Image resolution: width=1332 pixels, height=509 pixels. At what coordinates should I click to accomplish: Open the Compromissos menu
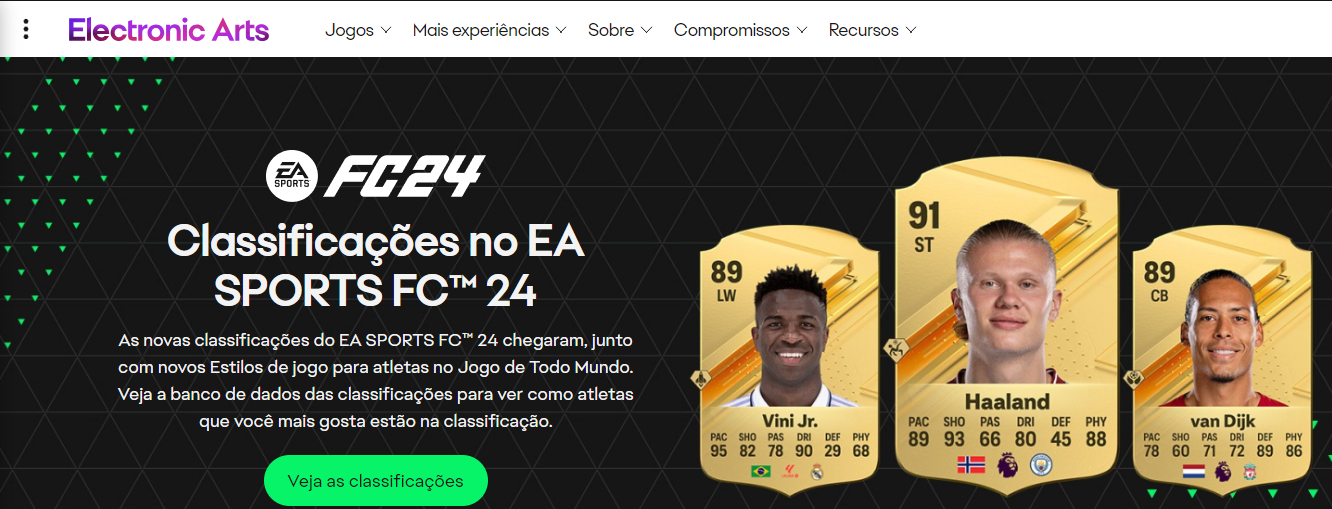coord(740,30)
